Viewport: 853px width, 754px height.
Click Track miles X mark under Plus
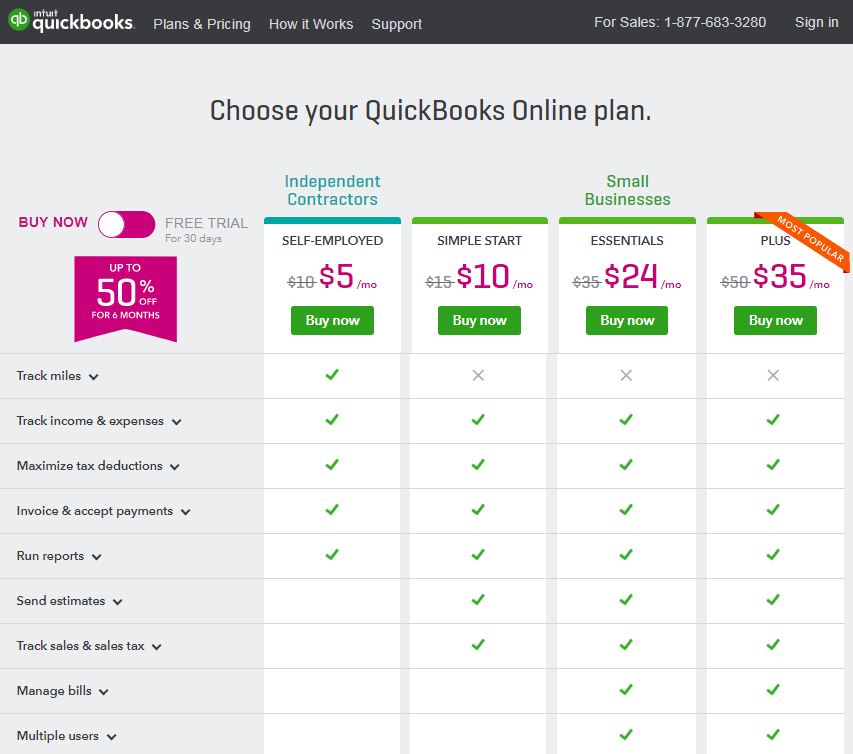(773, 375)
